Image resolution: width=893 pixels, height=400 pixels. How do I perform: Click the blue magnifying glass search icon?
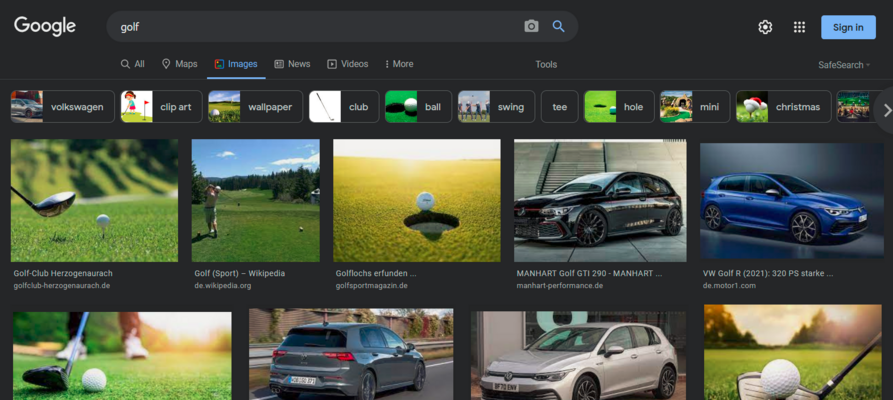pyautogui.click(x=559, y=26)
